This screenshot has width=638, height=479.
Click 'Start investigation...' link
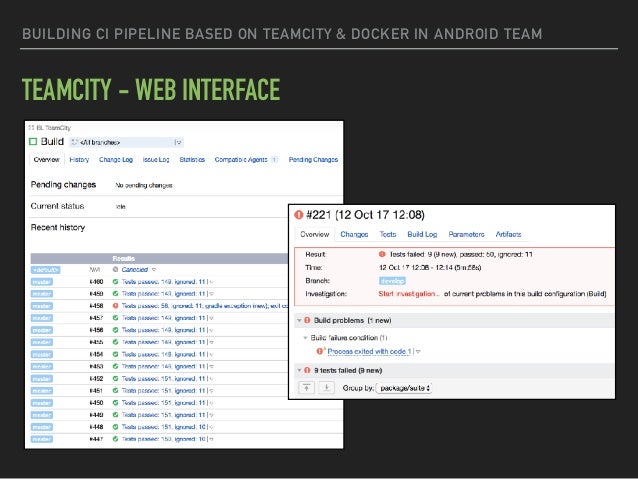(x=409, y=293)
